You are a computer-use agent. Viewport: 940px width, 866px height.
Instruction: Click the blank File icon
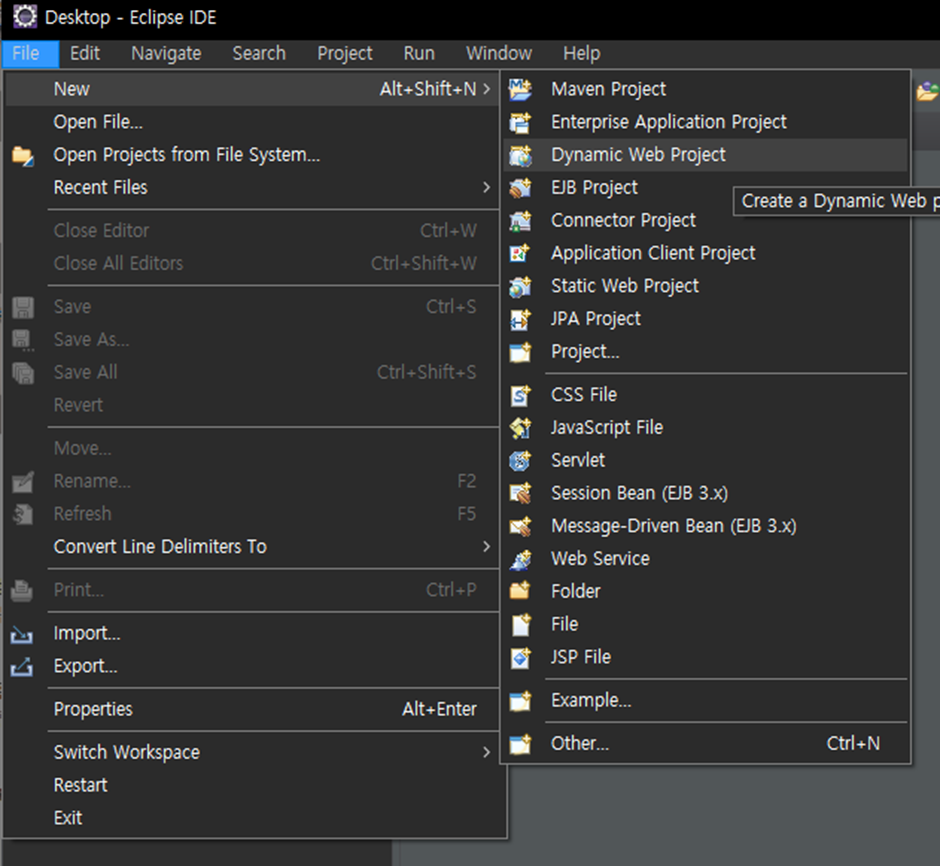click(520, 624)
